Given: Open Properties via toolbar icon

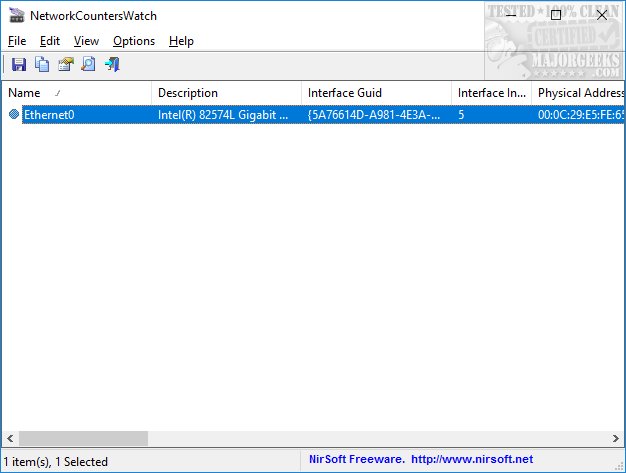Looking at the screenshot, I should coord(66,64).
